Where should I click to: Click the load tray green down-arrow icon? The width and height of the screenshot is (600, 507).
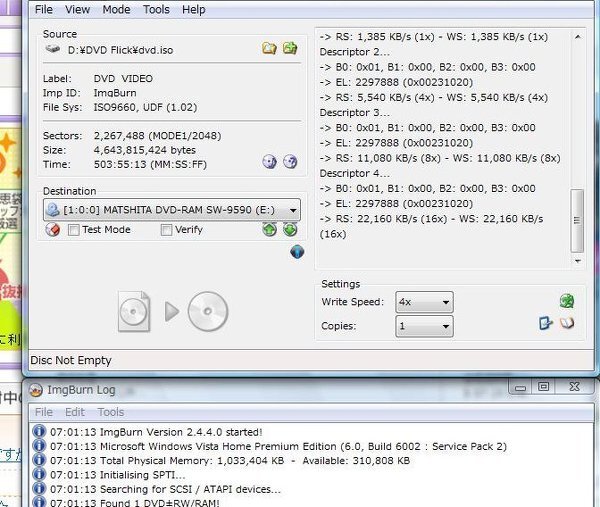pos(290,230)
